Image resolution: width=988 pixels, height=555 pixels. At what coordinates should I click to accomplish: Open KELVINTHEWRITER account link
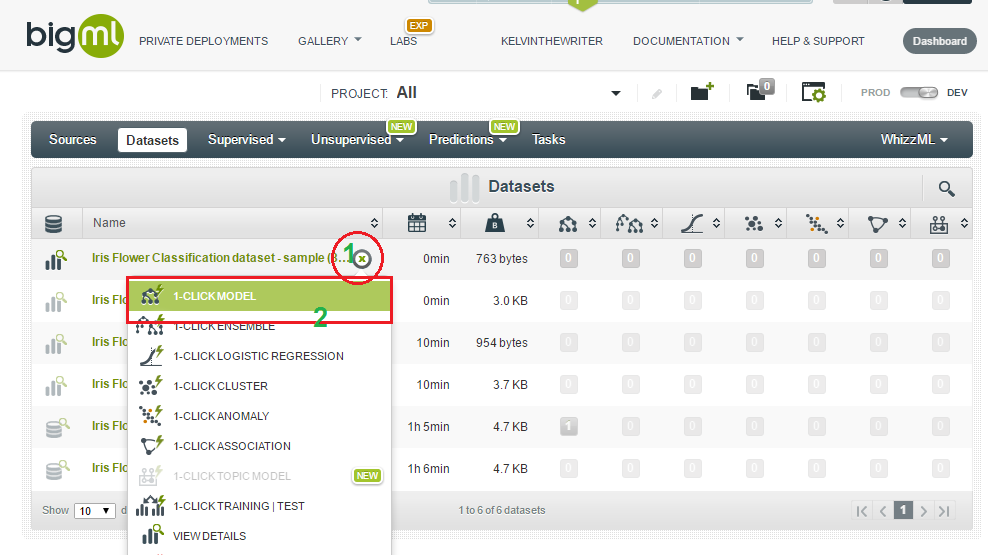[x=551, y=41]
